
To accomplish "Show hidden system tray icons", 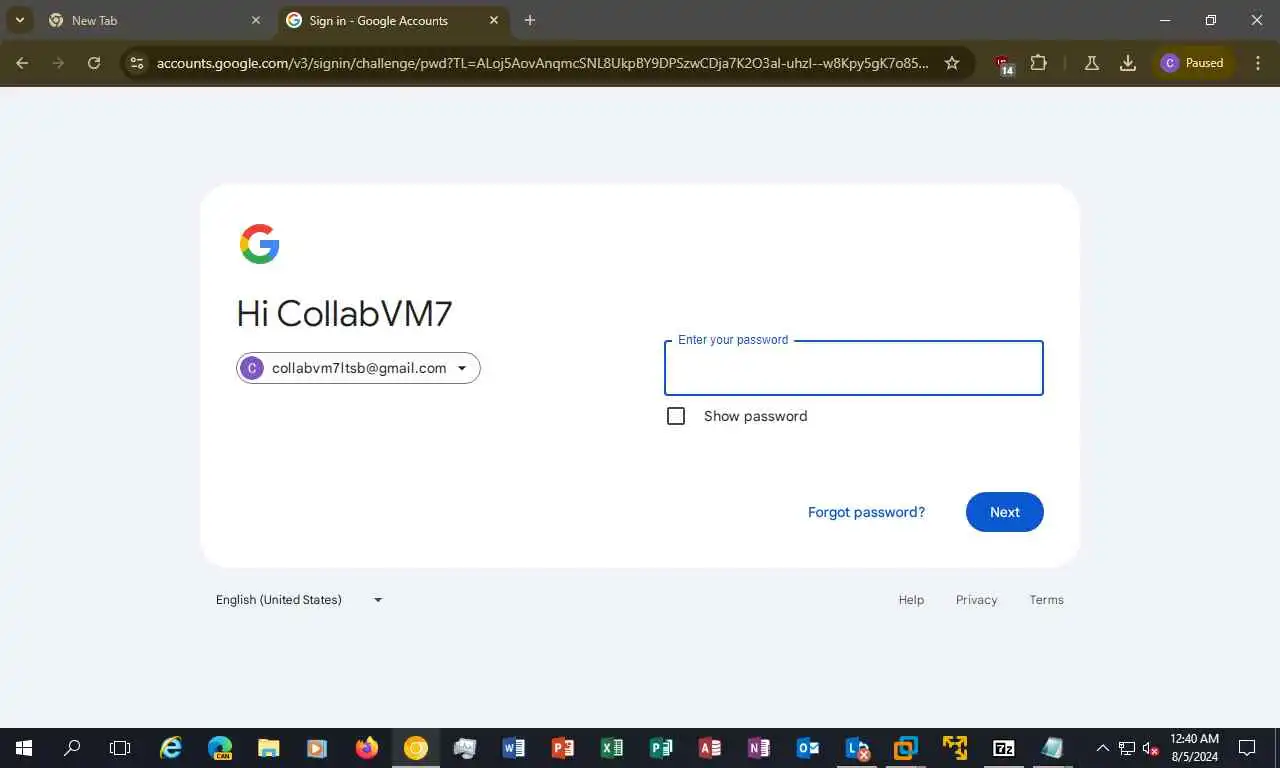I will [x=1103, y=748].
